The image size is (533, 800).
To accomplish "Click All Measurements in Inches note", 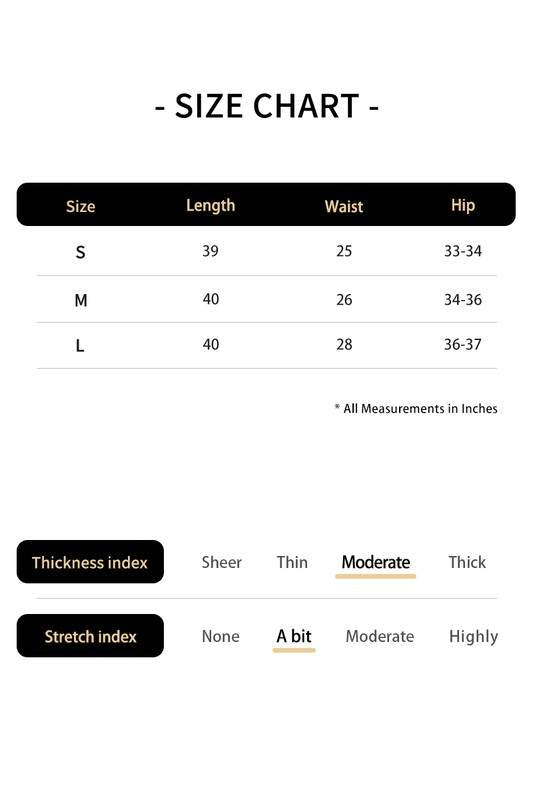I will pyautogui.click(x=416, y=408).
